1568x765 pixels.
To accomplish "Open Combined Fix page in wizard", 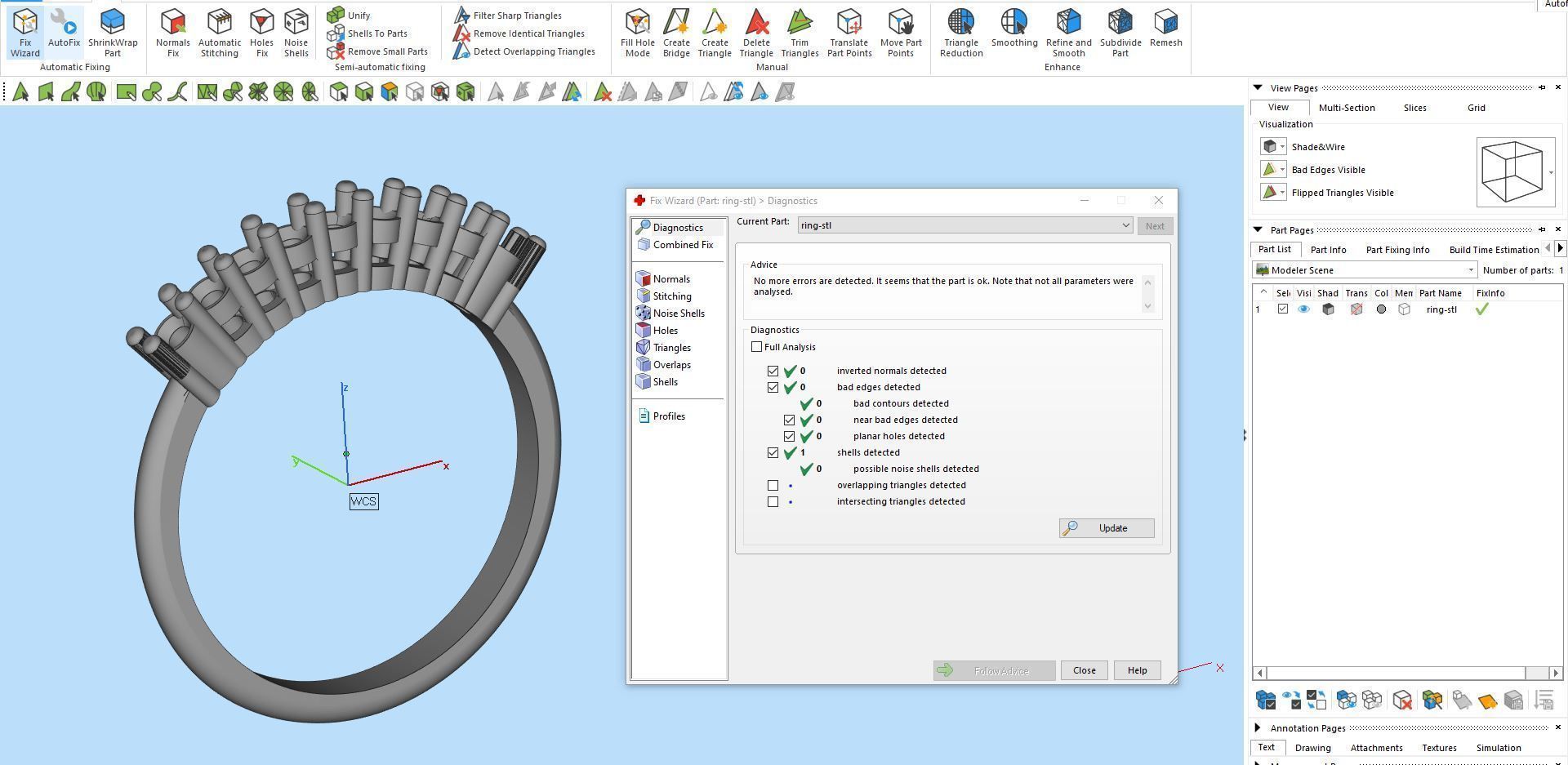I will (675, 245).
